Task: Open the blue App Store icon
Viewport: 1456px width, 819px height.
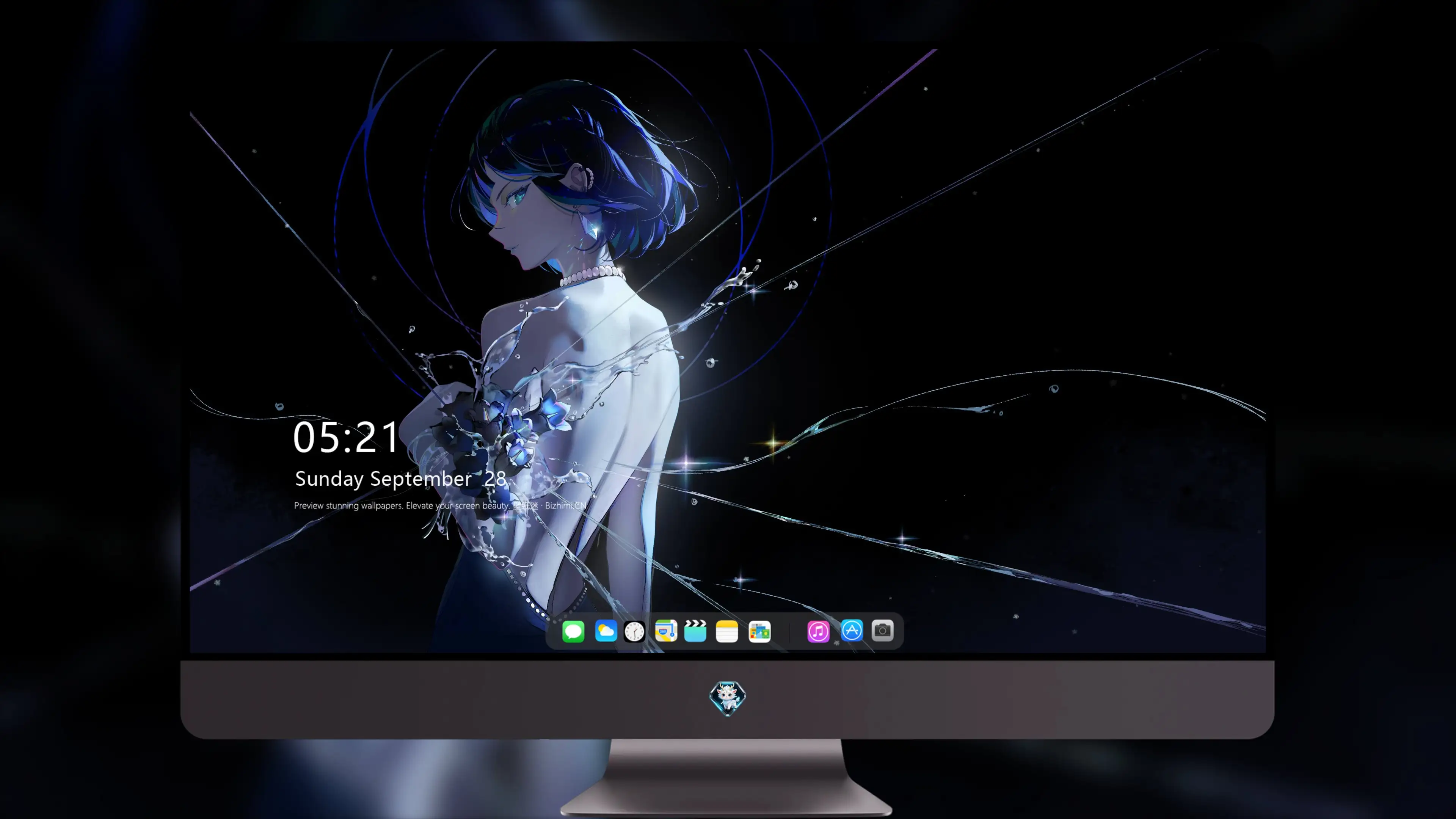Action: 852,631
